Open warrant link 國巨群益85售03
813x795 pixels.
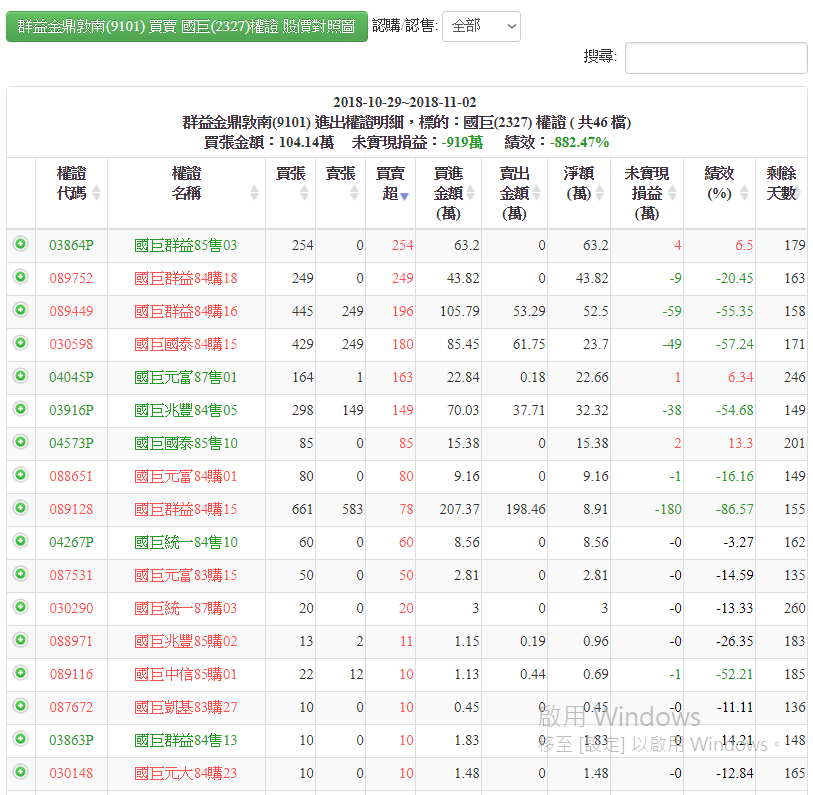[x=186, y=245]
